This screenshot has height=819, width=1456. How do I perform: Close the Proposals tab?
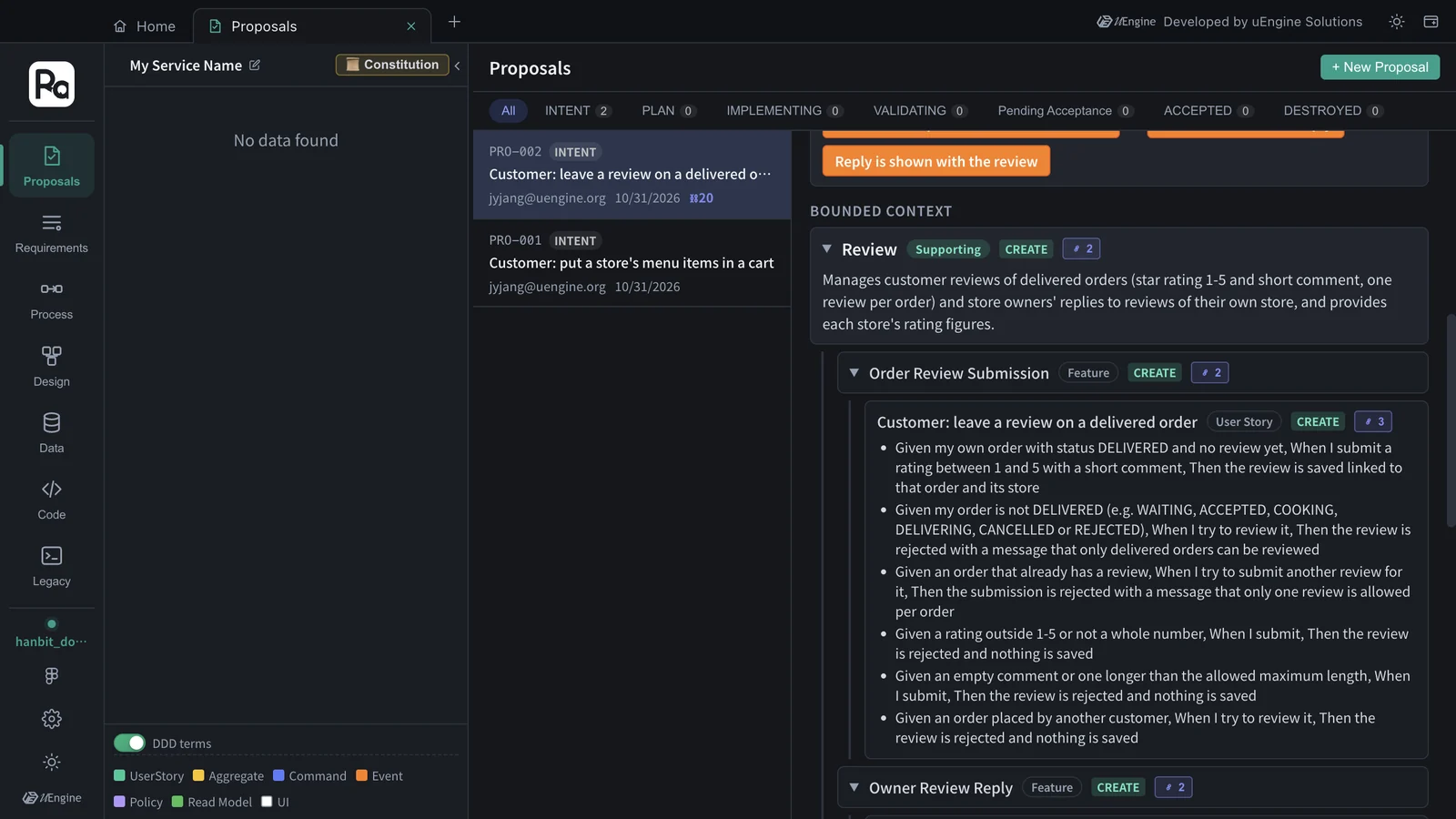click(411, 26)
